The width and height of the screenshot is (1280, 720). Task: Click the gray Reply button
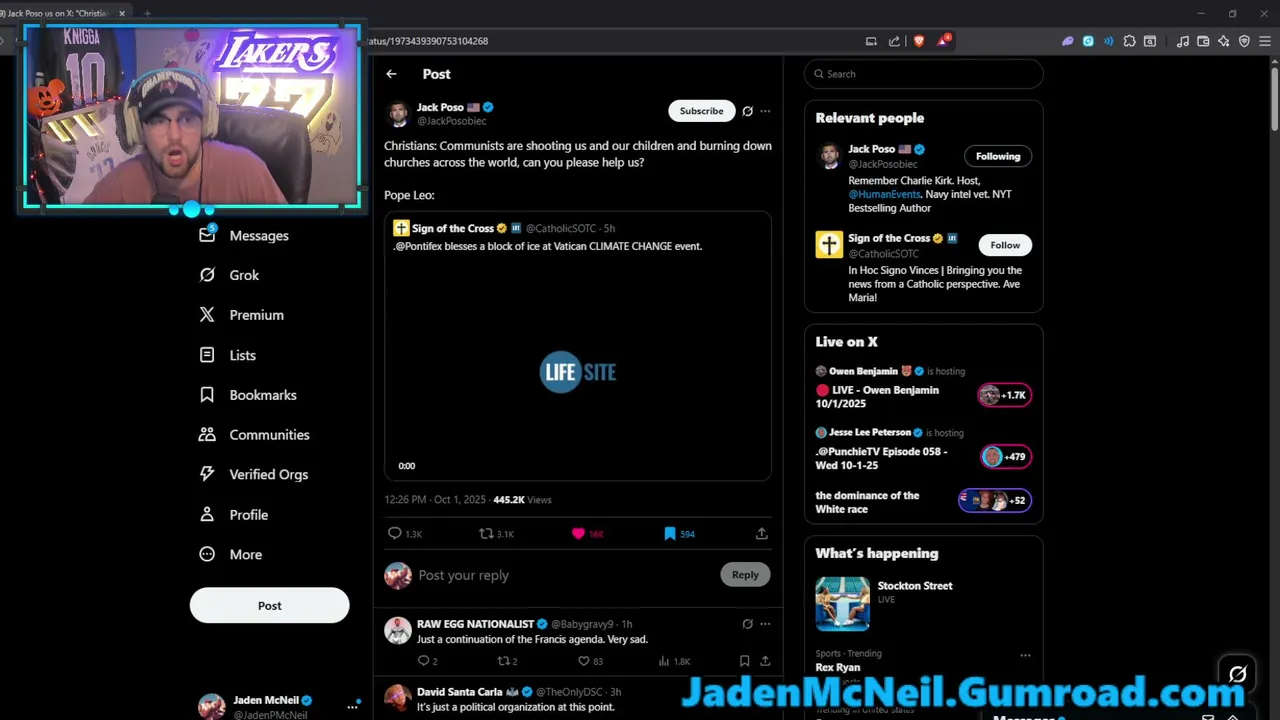tap(745, 575)
